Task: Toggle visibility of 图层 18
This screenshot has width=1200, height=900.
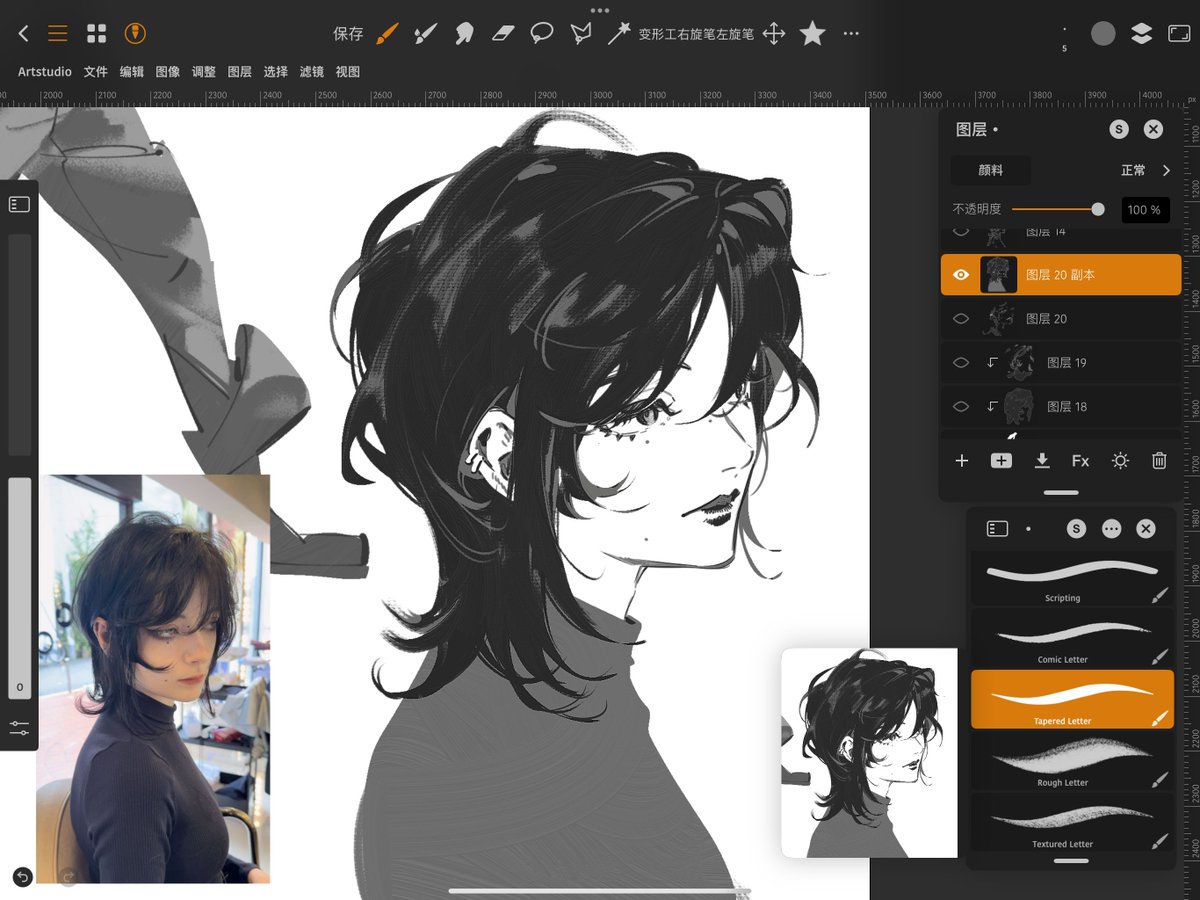Action: [x=961, y=407]
